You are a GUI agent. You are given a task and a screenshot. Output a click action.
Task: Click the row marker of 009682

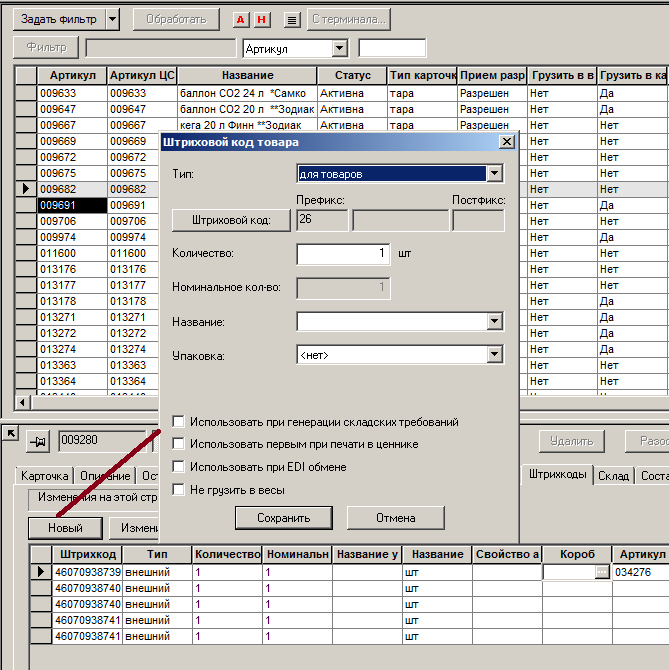(x=26, y=189)
